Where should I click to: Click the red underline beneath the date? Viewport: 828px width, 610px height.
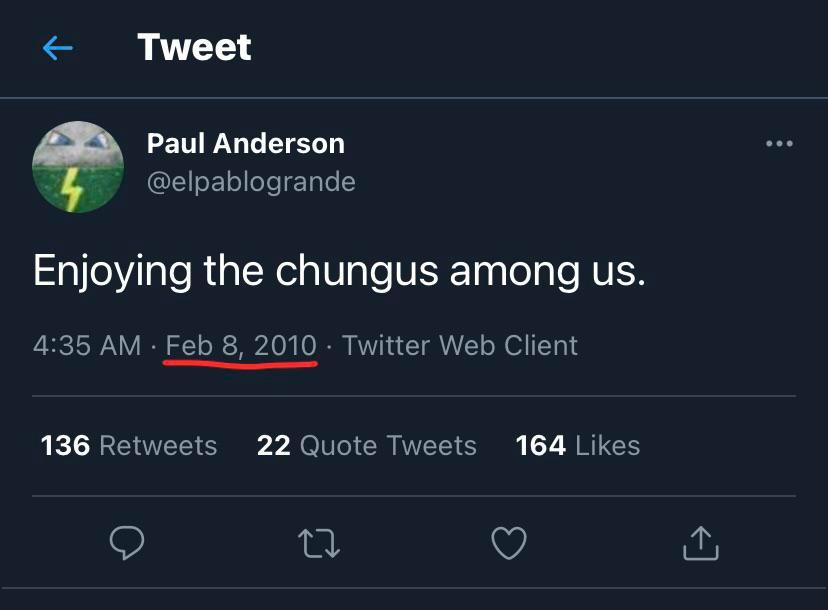coord(241,365)
